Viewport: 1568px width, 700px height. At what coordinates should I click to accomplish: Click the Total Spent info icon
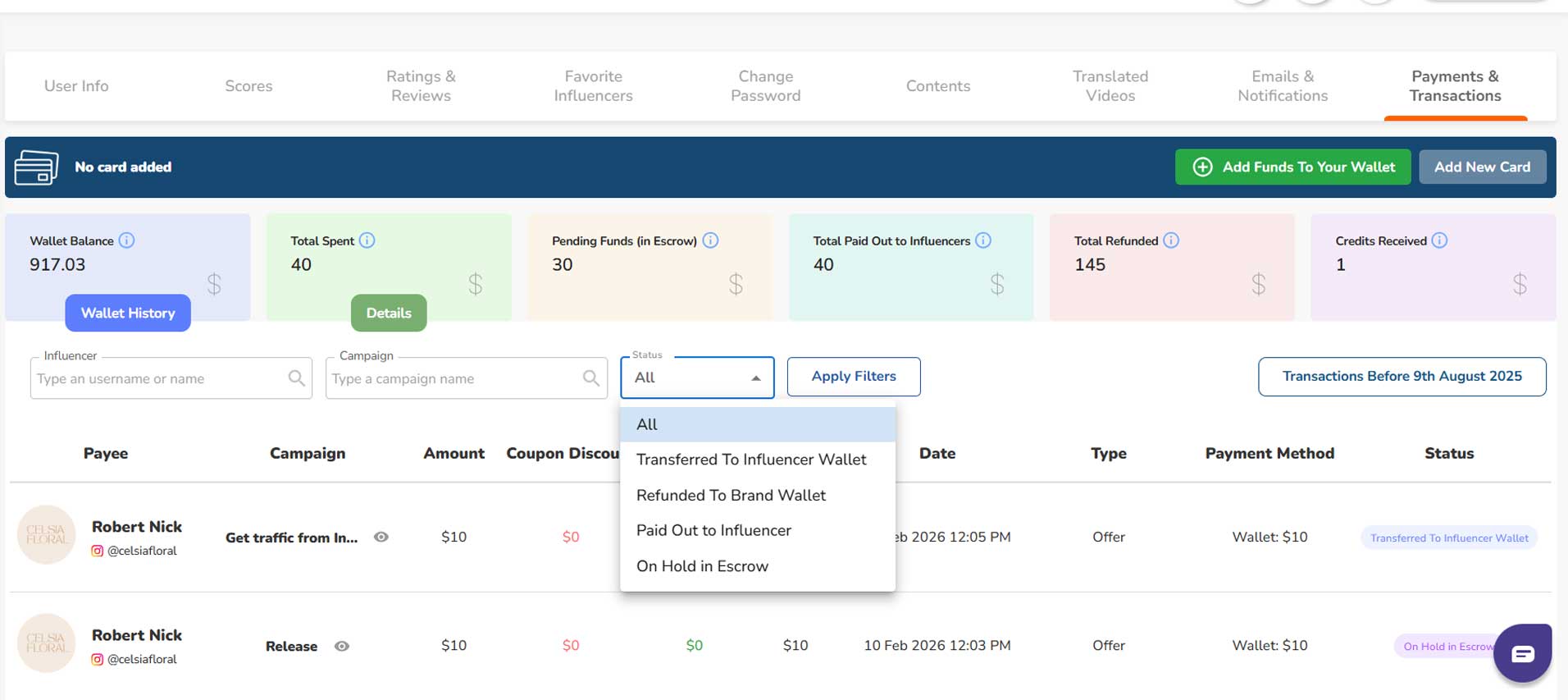click(367, 240)
